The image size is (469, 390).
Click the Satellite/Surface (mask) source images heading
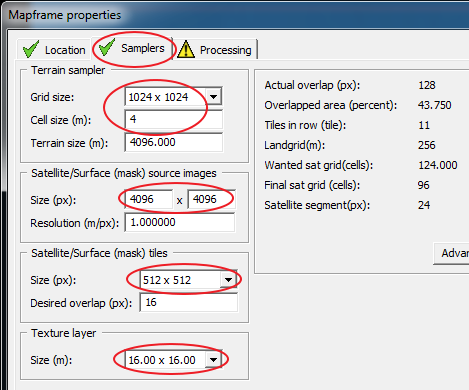[124, 173]
